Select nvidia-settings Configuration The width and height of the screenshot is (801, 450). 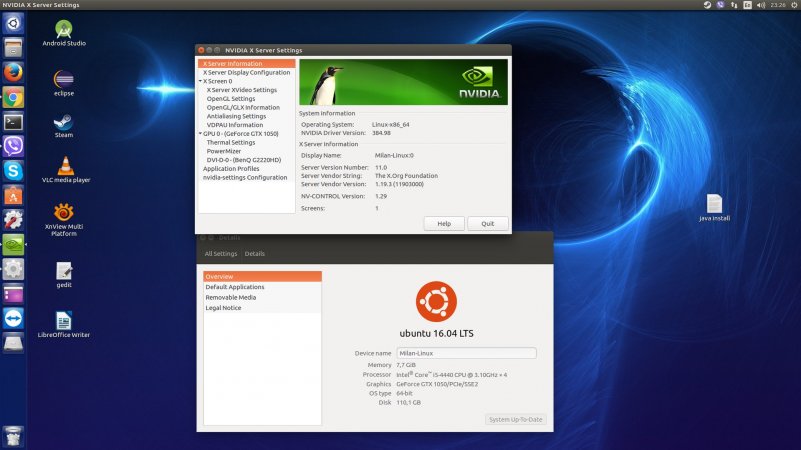pos(245,177)
